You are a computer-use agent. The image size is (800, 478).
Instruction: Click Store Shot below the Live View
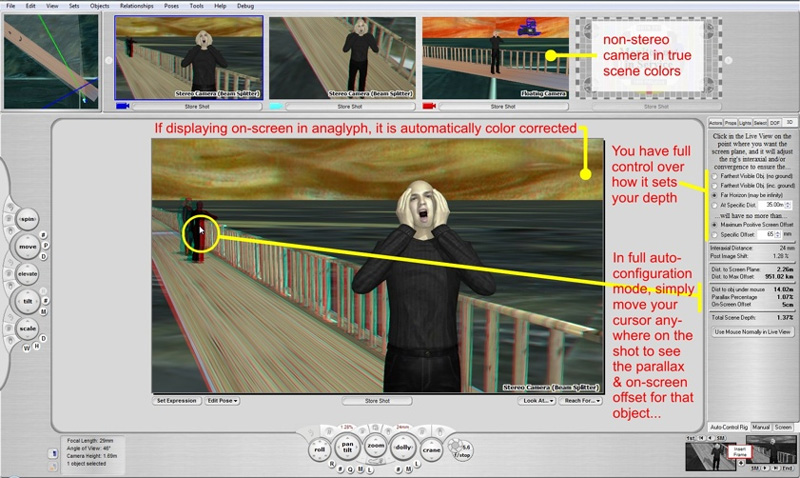pos(377,401)
